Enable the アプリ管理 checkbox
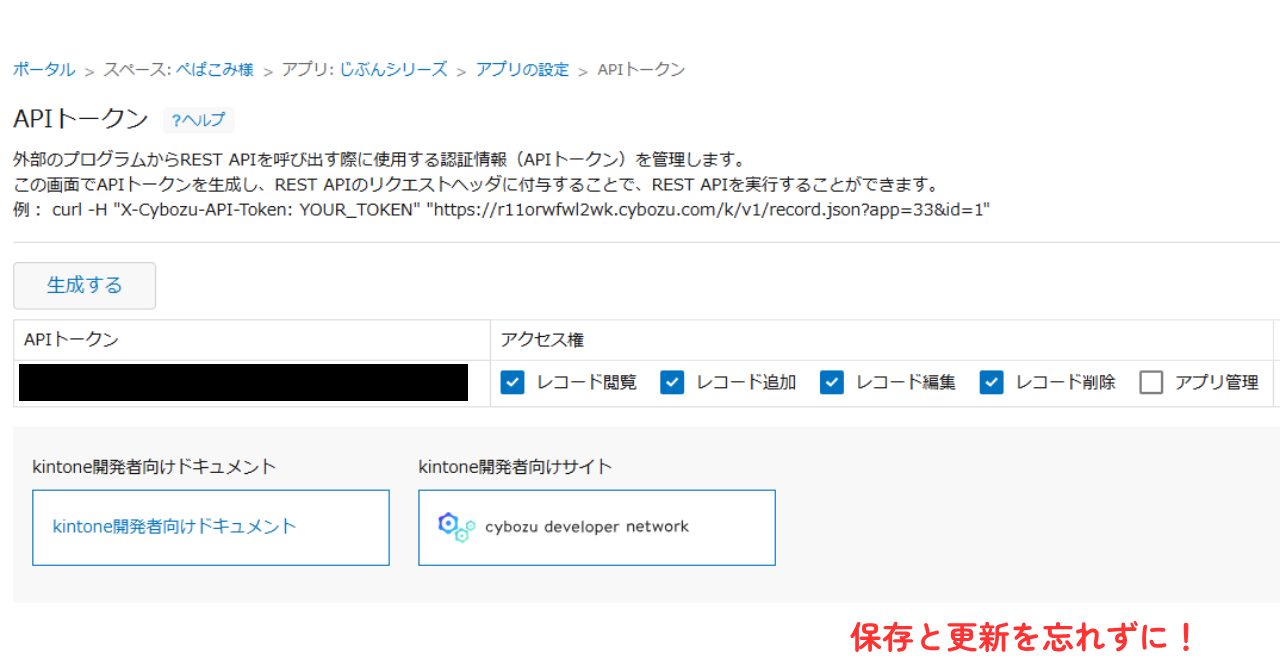The height and width of the screenshot is (670, 1280). (x=1151, y=382)
